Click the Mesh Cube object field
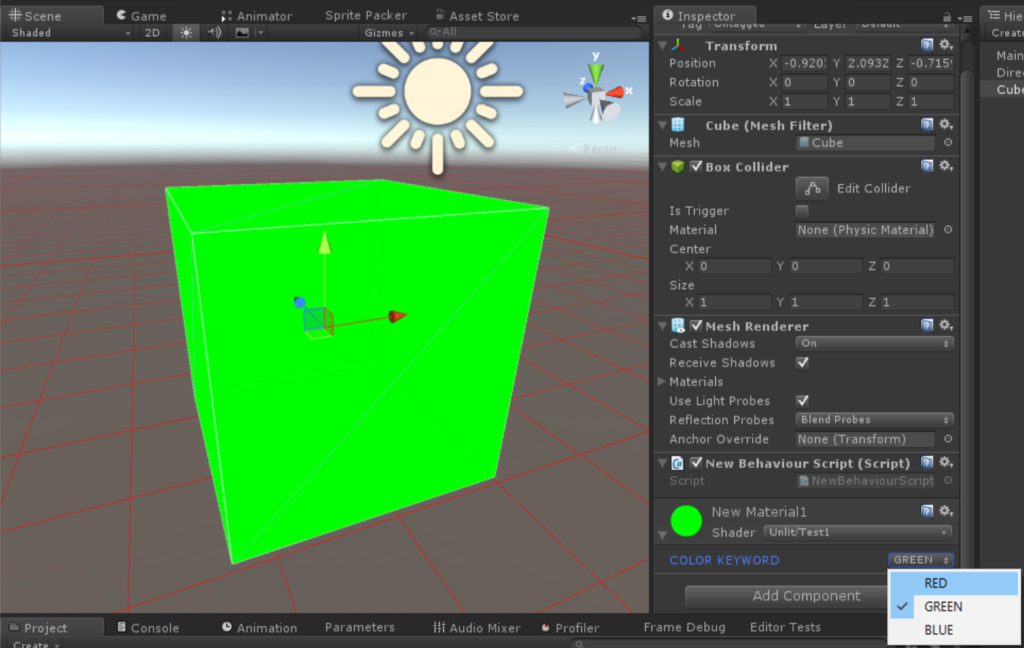The image size is (1024, 648). [x=865, y=142]
